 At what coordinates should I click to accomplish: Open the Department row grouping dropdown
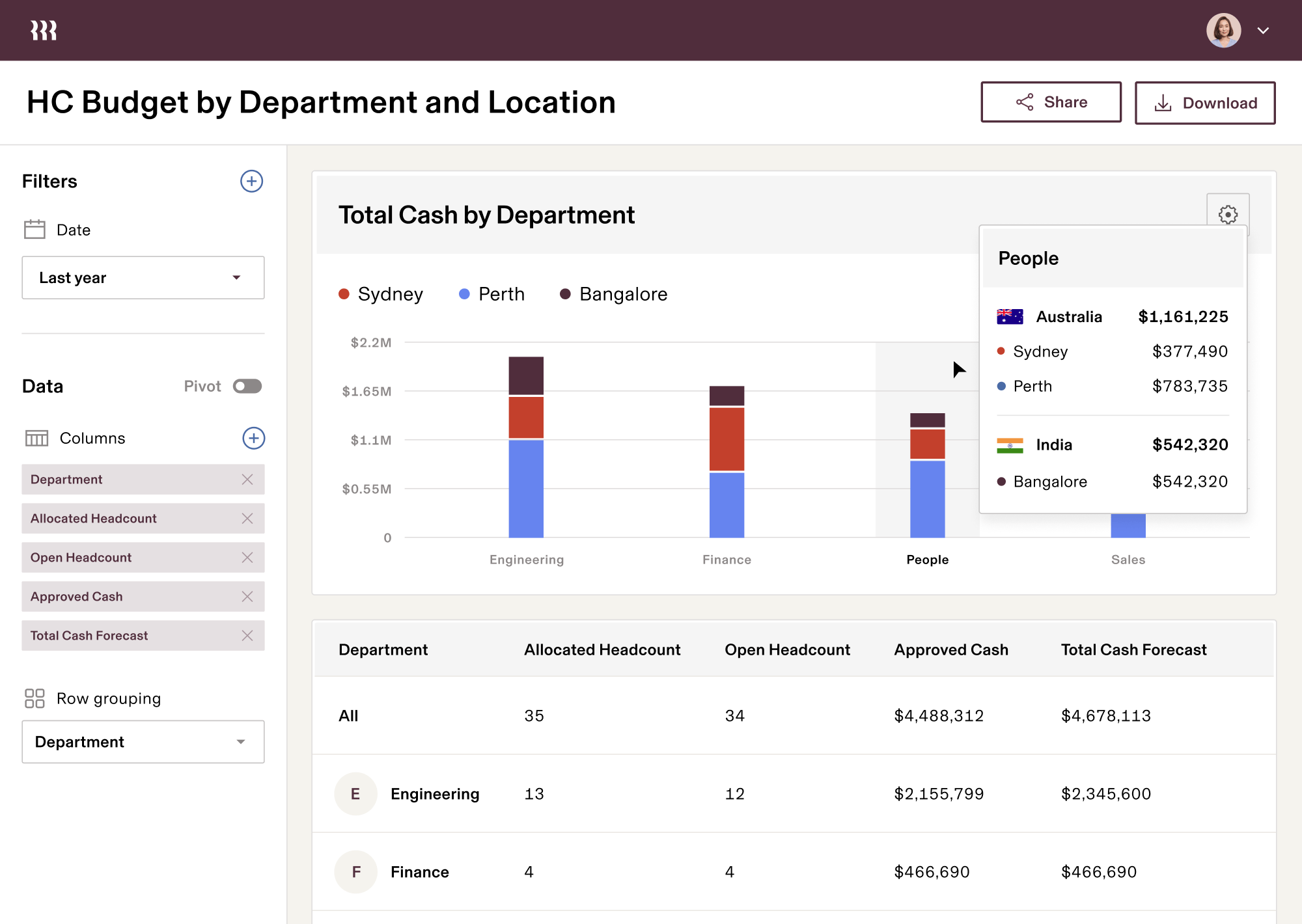coord(143,742)
